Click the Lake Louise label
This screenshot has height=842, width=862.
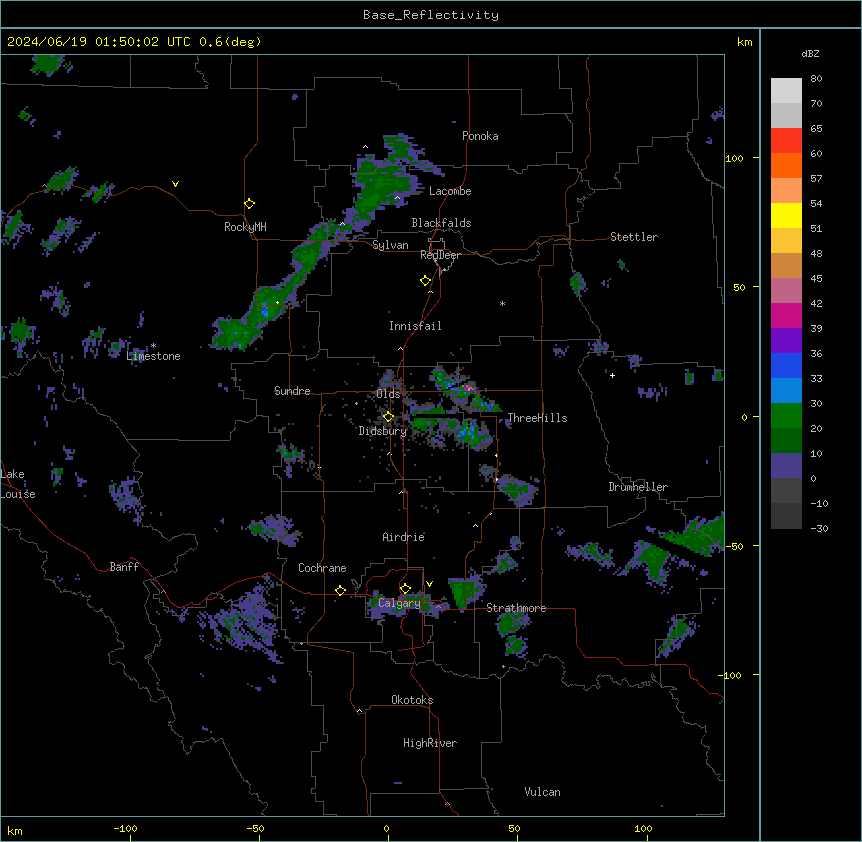[x=18, y=484]
